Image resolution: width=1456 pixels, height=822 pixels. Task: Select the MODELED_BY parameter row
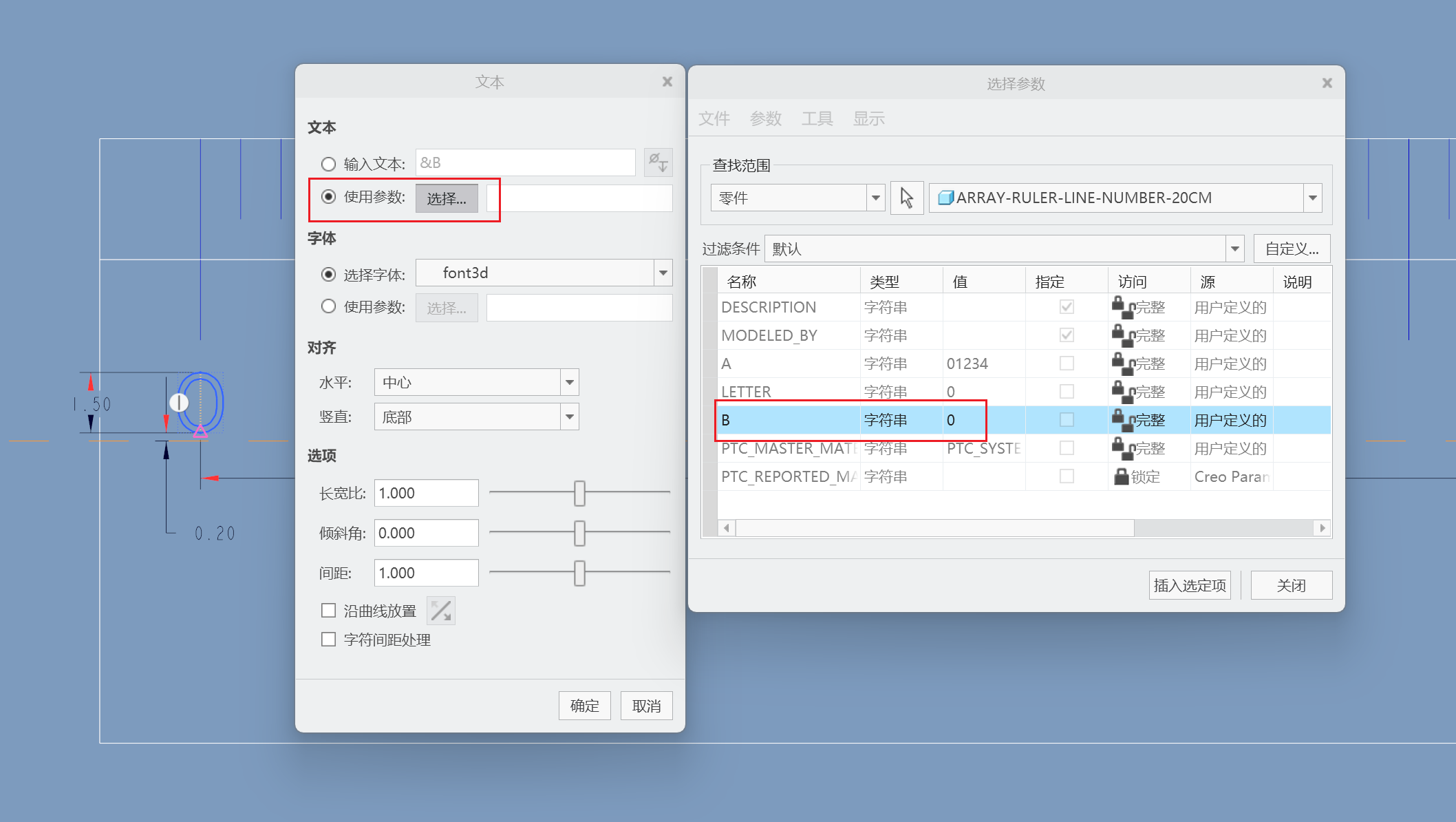(x=1024, y=335)
